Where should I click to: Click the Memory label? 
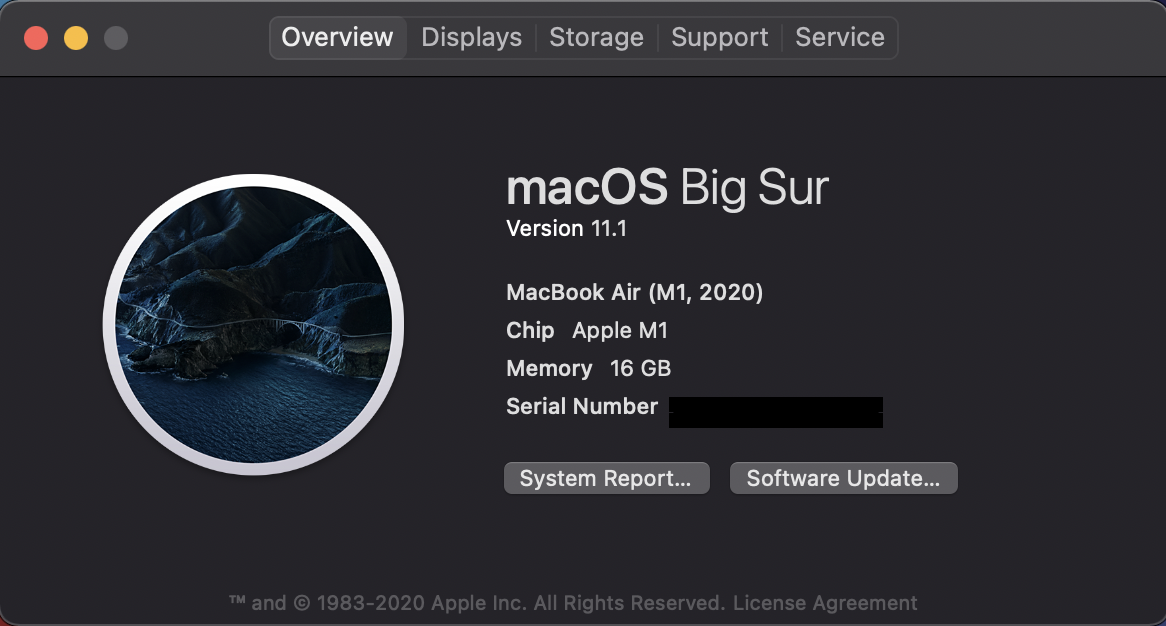click(549, 368)
